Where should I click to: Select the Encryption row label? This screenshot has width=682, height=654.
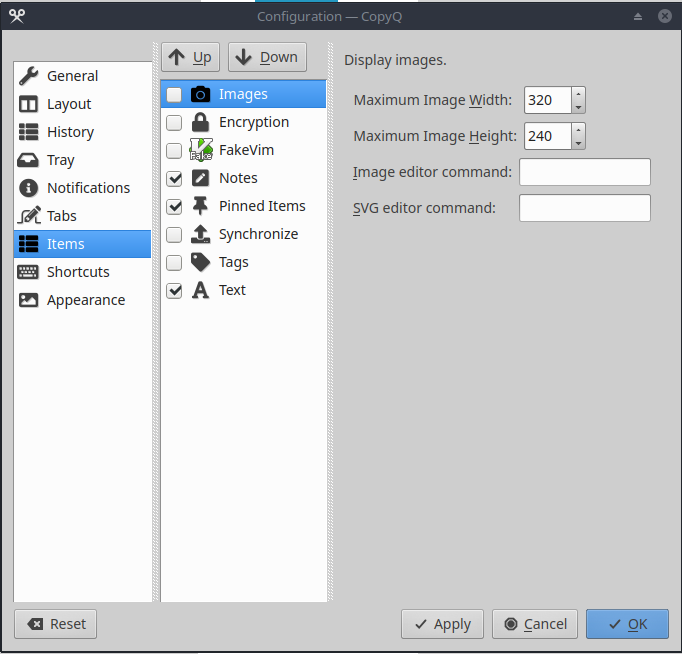click(x=254, y=122)
